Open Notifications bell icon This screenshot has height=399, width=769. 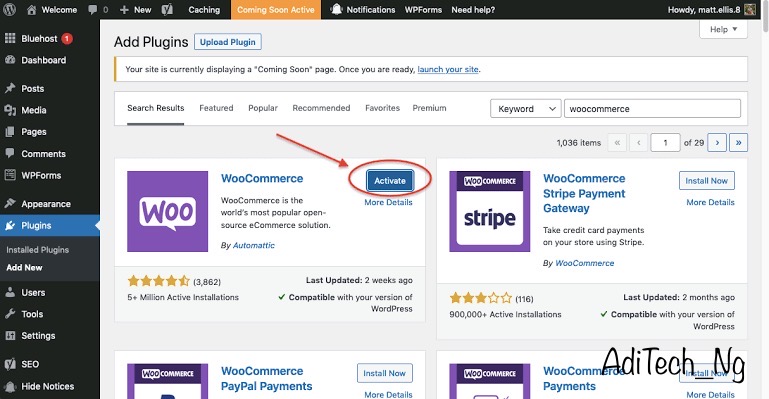(x=336, y=9)
